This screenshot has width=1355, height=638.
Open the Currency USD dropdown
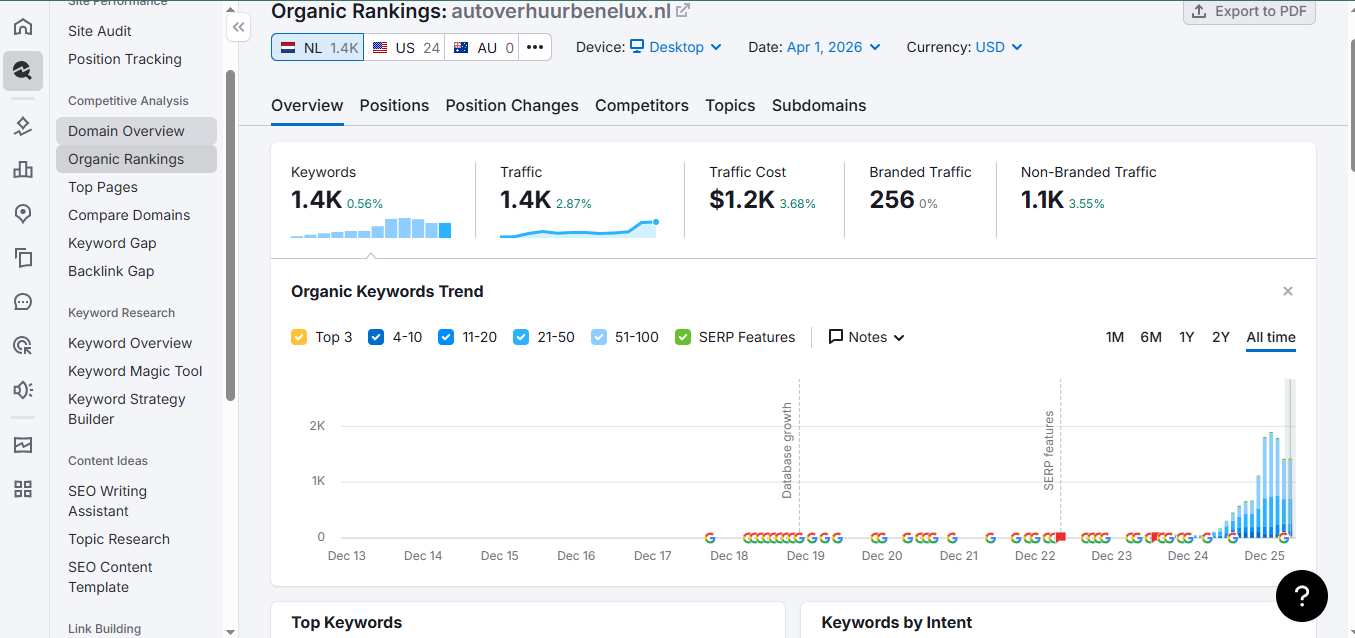coord(999,47)
